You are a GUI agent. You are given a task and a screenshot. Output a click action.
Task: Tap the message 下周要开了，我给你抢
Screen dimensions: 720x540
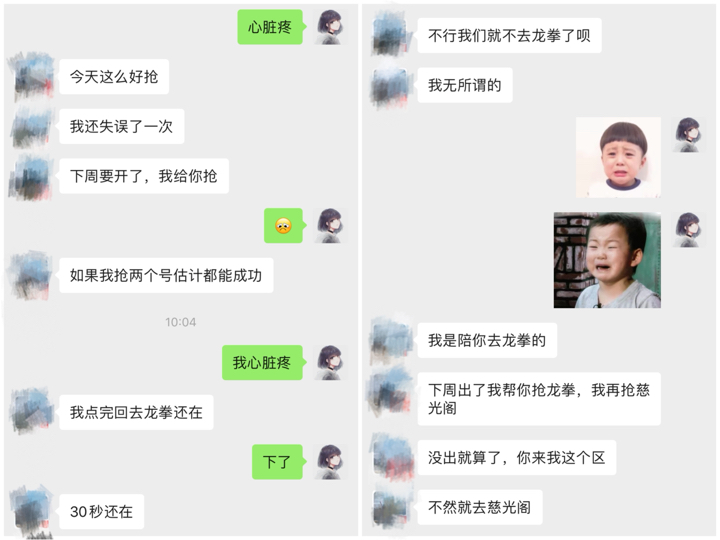(144, 176)
